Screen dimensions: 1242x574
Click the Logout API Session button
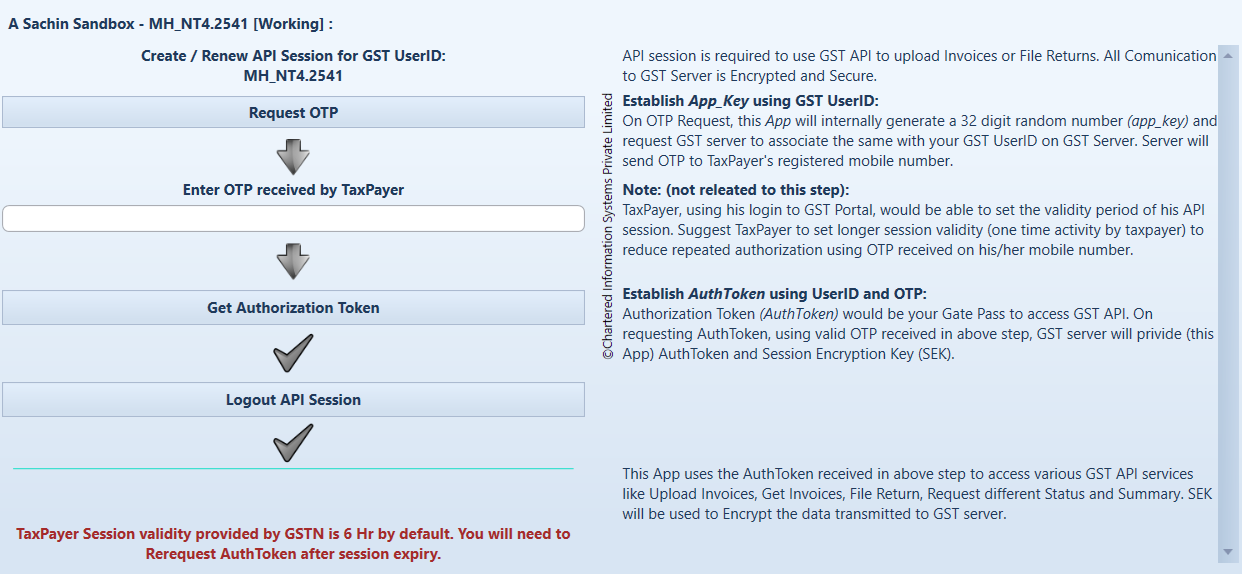tap(293, 400)
